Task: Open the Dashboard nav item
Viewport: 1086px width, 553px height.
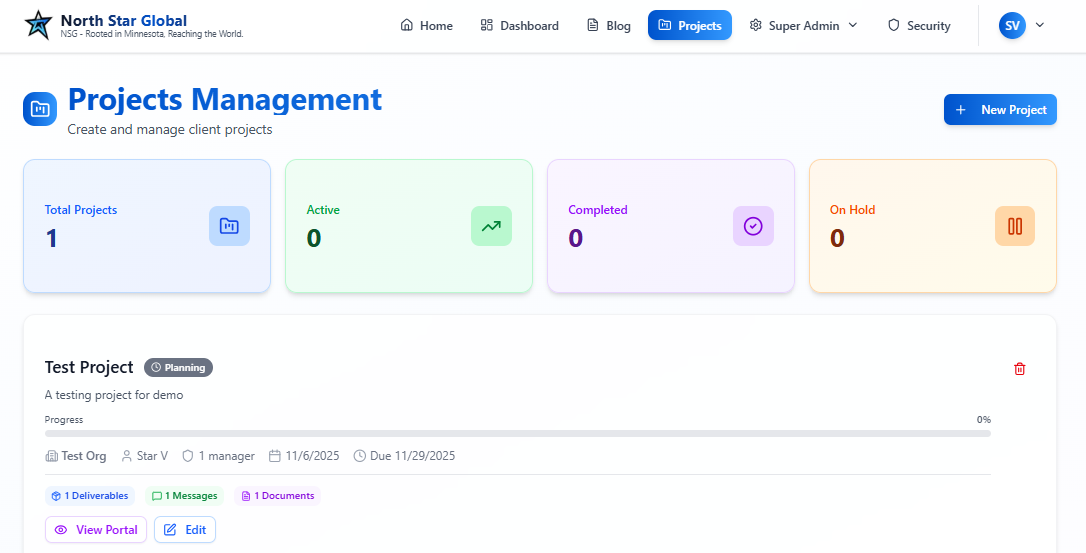Action: pos(519,26)
